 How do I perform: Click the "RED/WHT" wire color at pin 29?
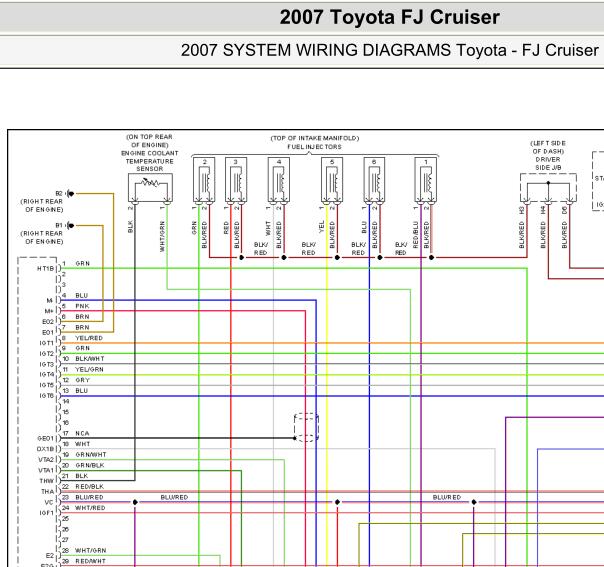(x=90, y=562)
